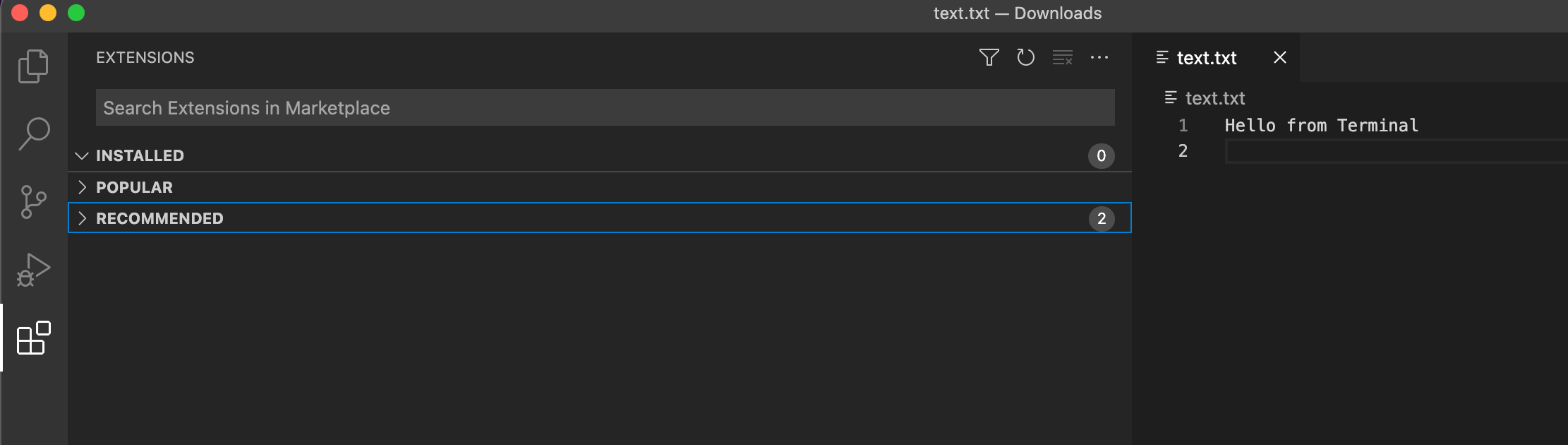1568x445 pixels.
Task: Open Views and More Actions ellipsis menu
Action: pos(1099,57)
